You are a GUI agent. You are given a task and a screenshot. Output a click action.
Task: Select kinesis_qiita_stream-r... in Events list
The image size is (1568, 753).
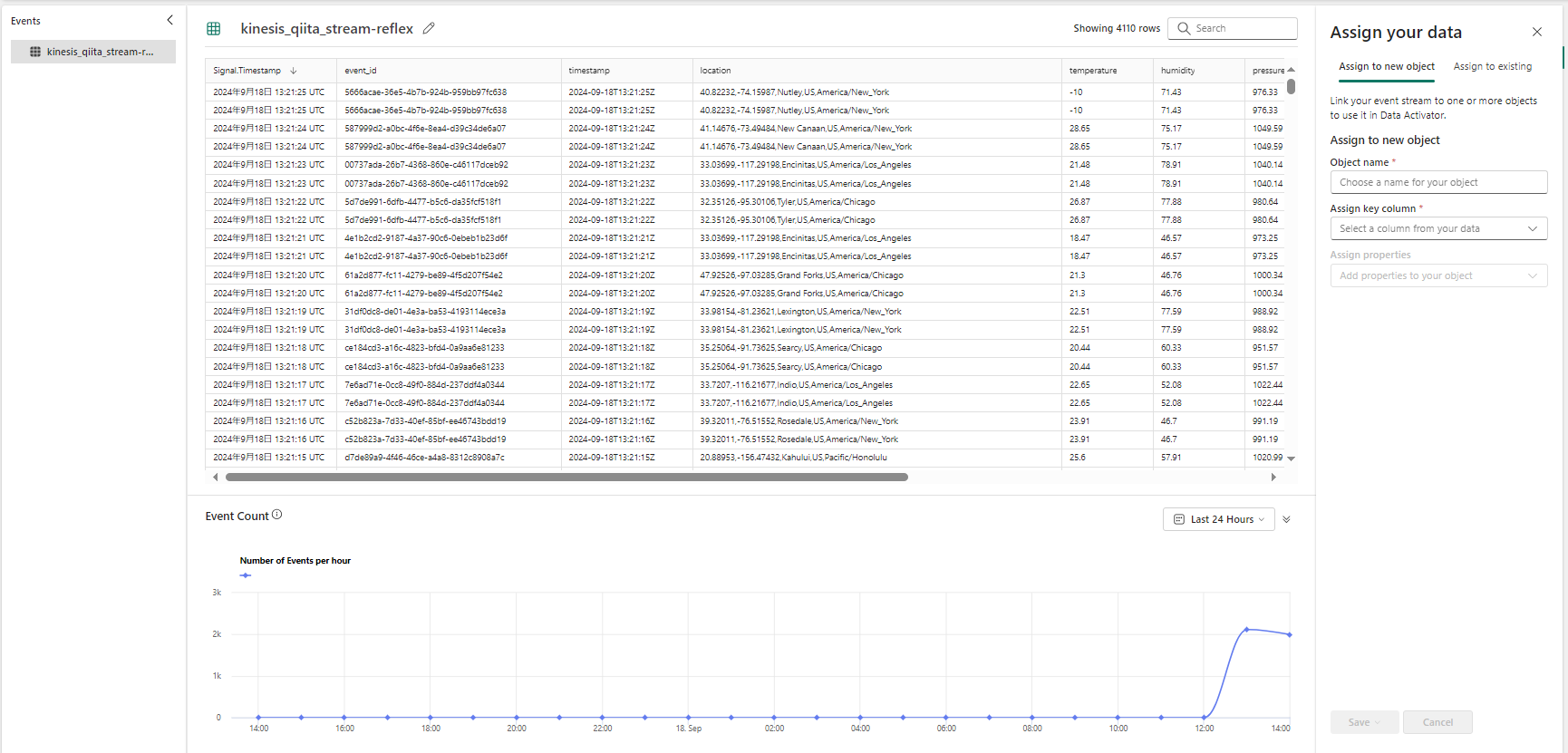pos(93,52)
